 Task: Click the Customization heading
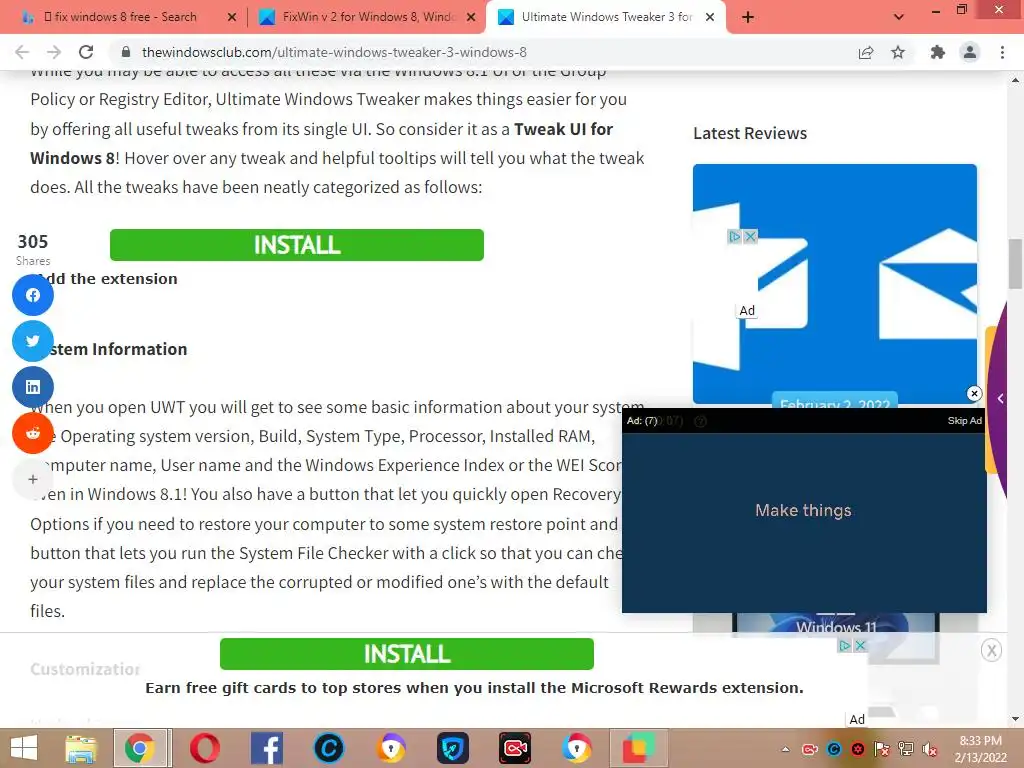(85, 669)
